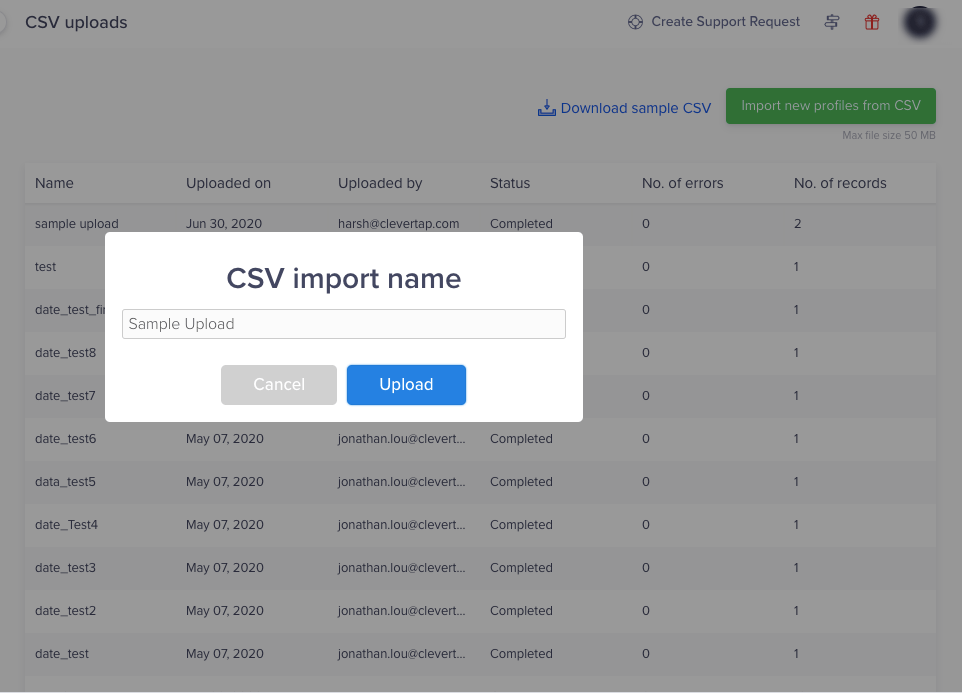The image size is (962, 693).
Task: Confirm with the Upload button
Action: 406,384
